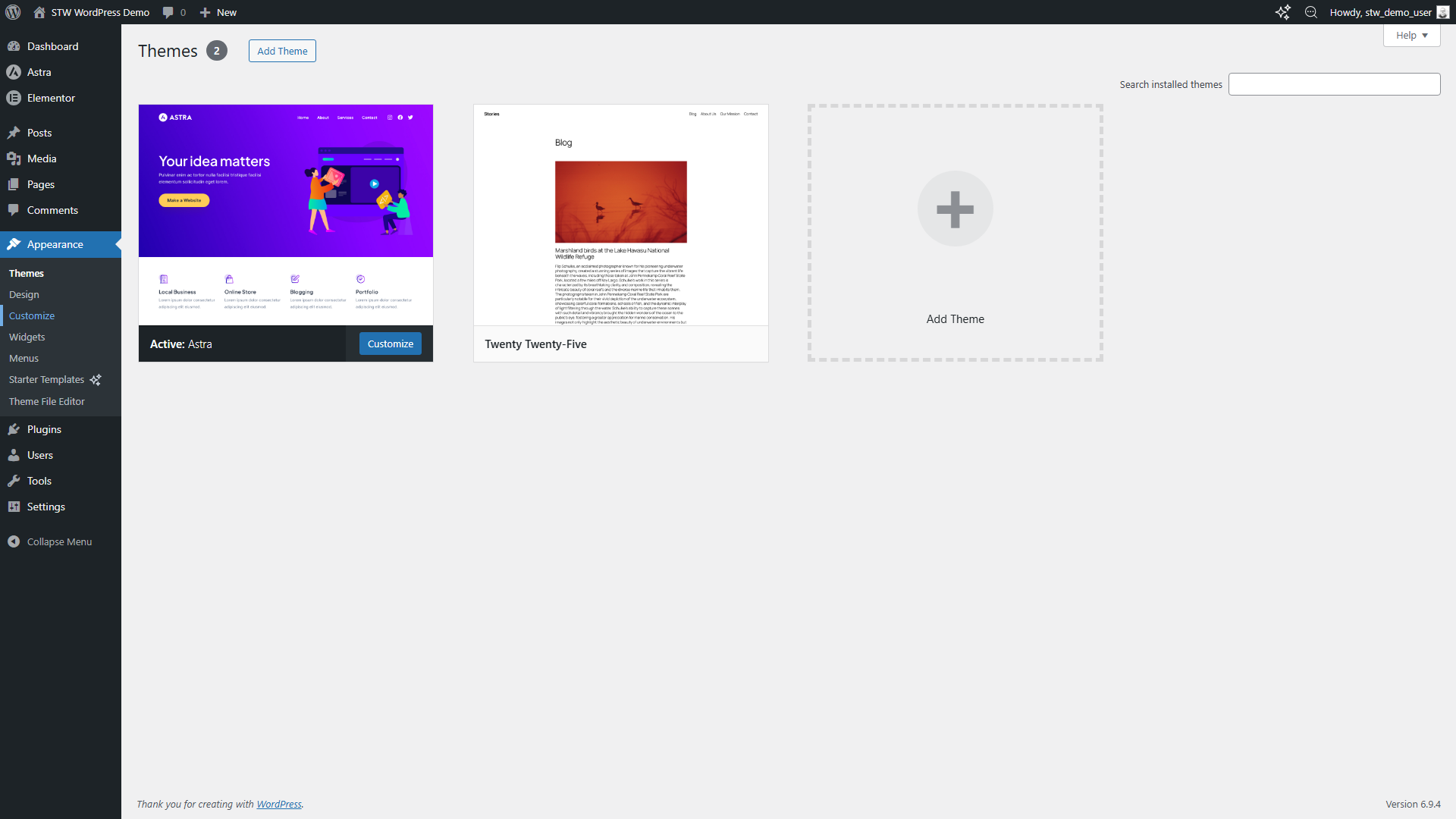1456x819 pixels.
Task: Open the Plugins menu label
Action: [x=45, y=429]
